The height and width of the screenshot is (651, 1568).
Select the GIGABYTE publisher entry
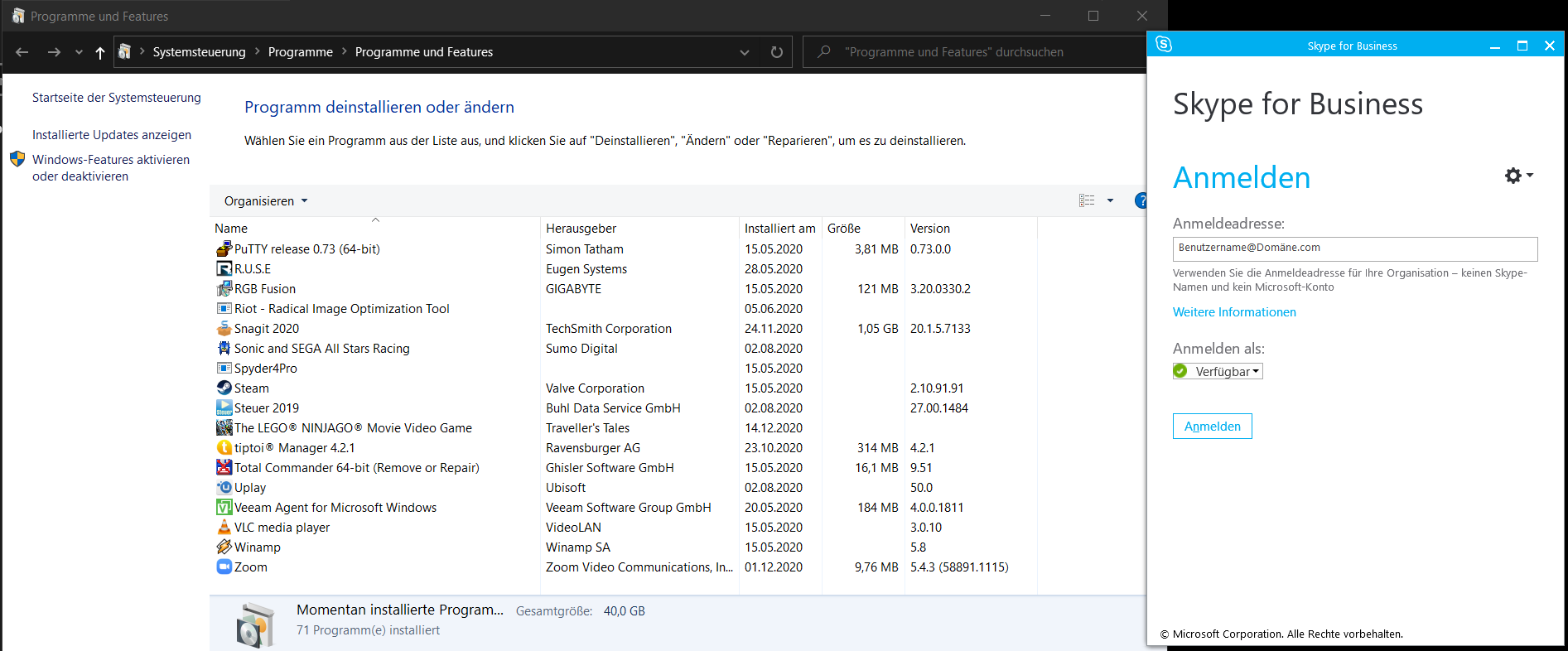point(573,289)
